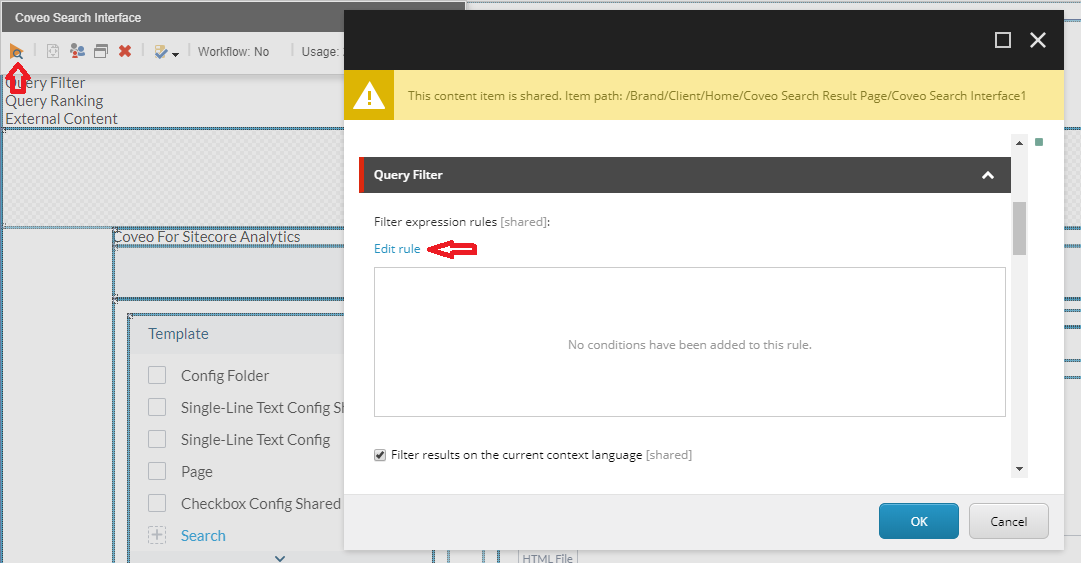Click the red X delete icon in toolbar
This screenshot has height=563, width=1081.
[125, 51]
